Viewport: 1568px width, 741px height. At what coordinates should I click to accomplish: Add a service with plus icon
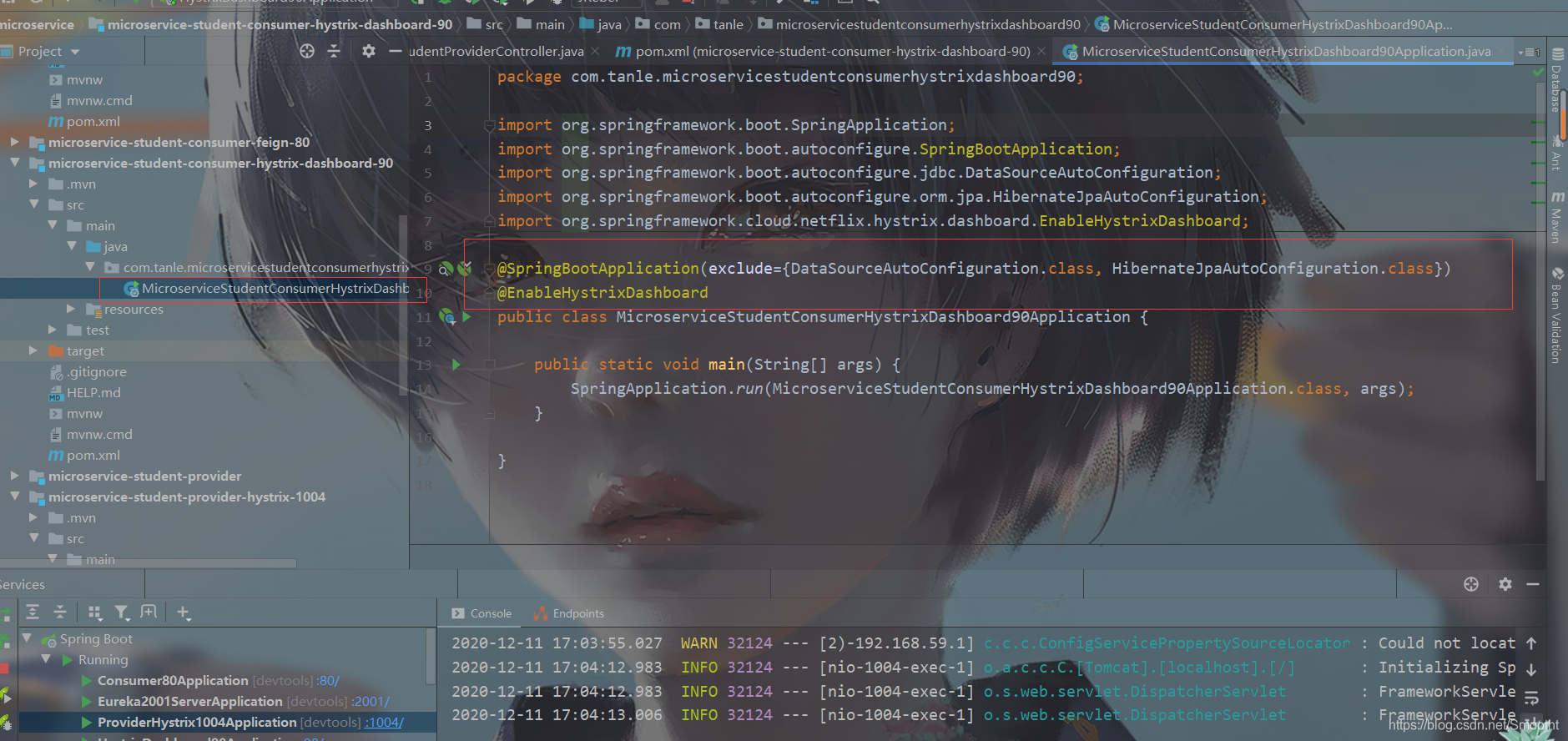184,613
